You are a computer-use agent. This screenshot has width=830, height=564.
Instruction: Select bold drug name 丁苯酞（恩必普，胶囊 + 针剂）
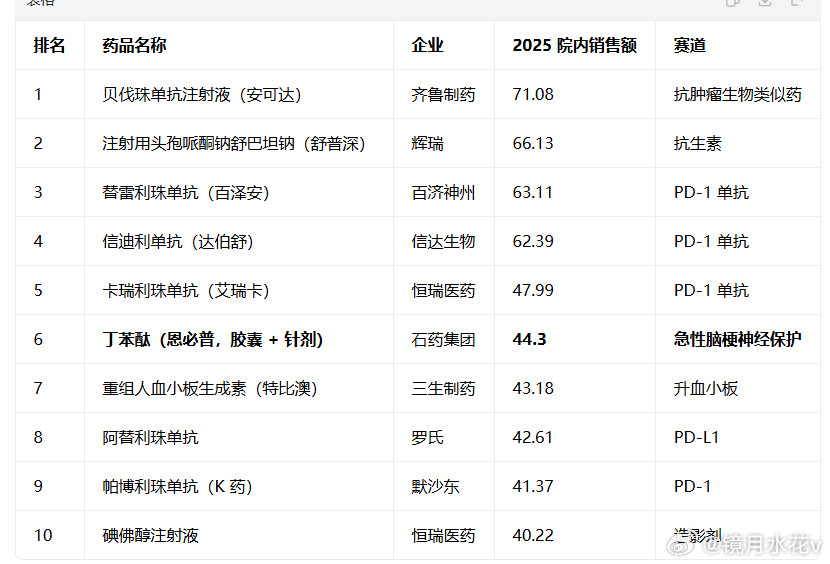pos(213,339)
